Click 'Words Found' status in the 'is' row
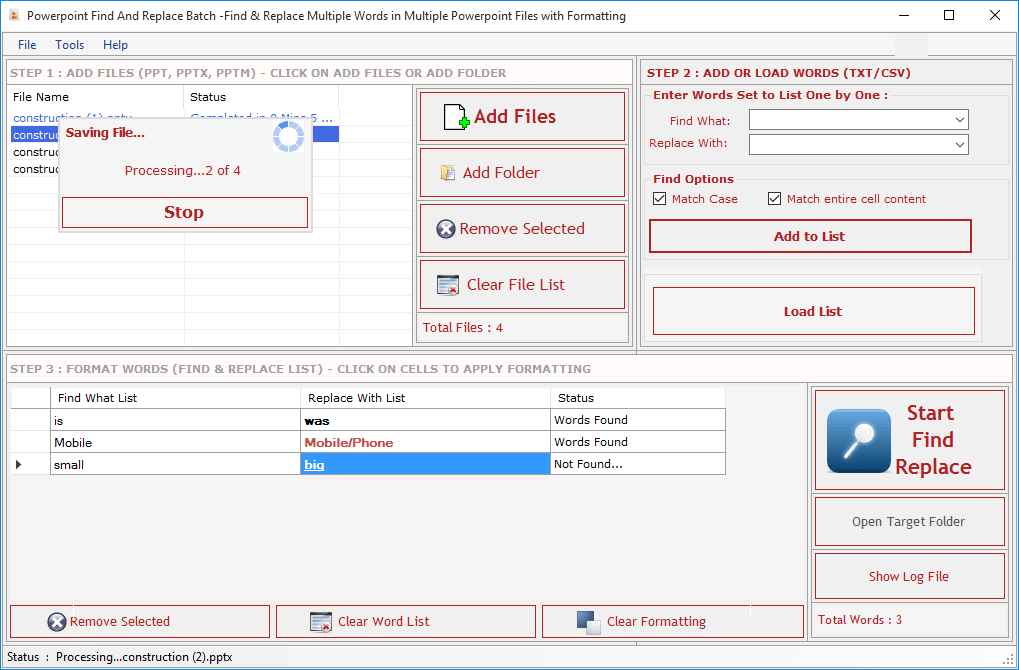Image resolution: width=1019 pixels, height=670 pixels. point(638,420)
